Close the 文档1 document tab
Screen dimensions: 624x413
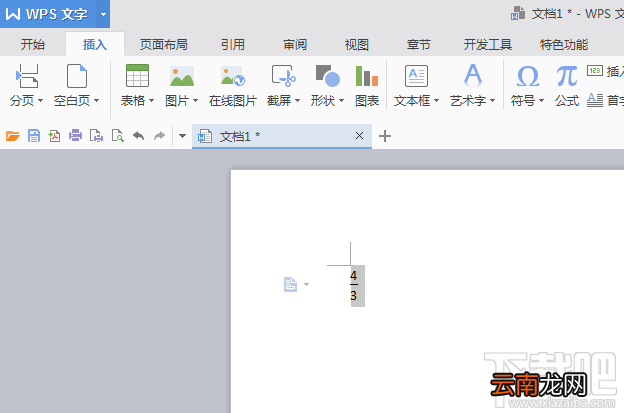click(359, 136)
